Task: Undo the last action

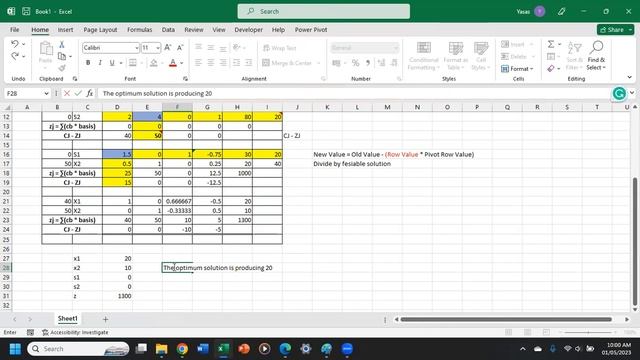Action: coord(15,44)
